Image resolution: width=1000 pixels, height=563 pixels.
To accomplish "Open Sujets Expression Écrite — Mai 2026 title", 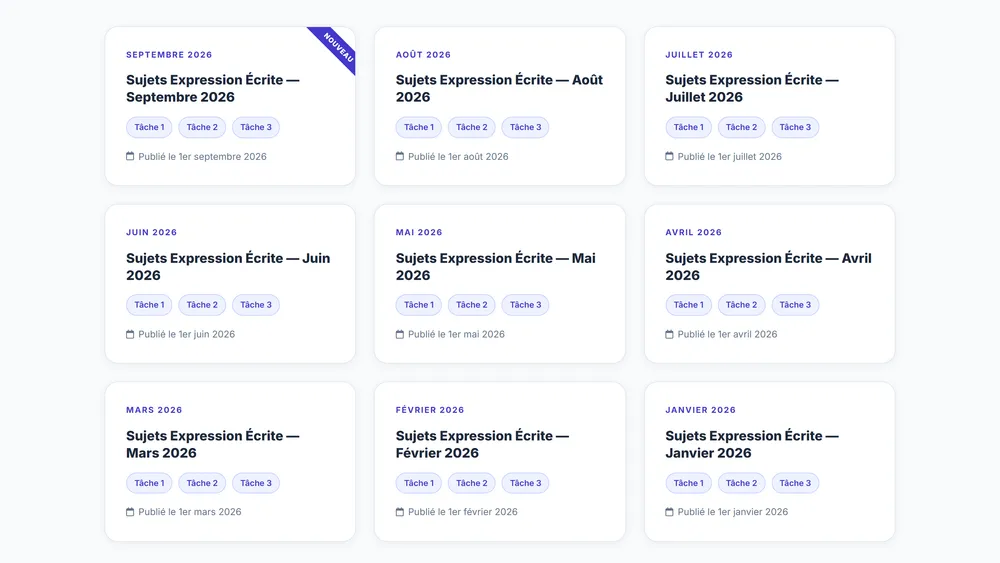I will coord(496,267).
